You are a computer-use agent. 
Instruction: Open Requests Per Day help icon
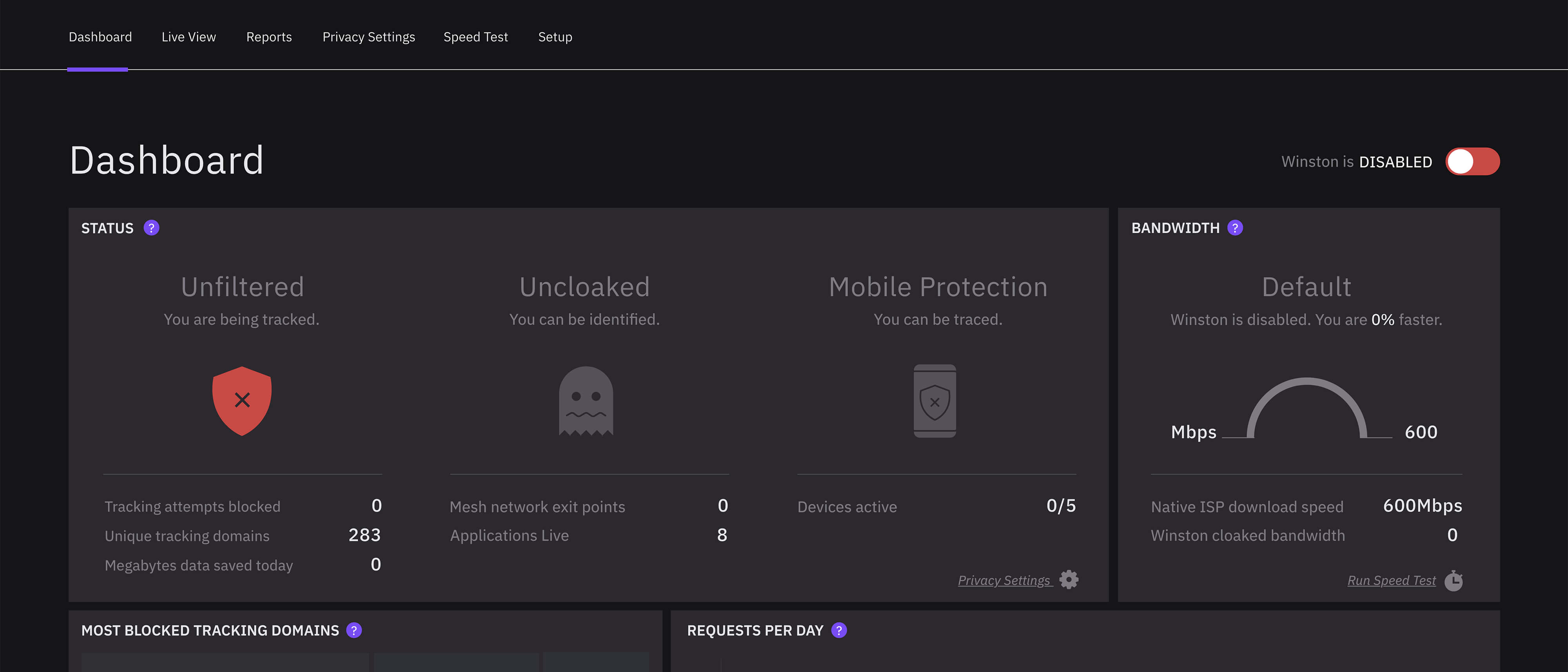tap(839, 630)
